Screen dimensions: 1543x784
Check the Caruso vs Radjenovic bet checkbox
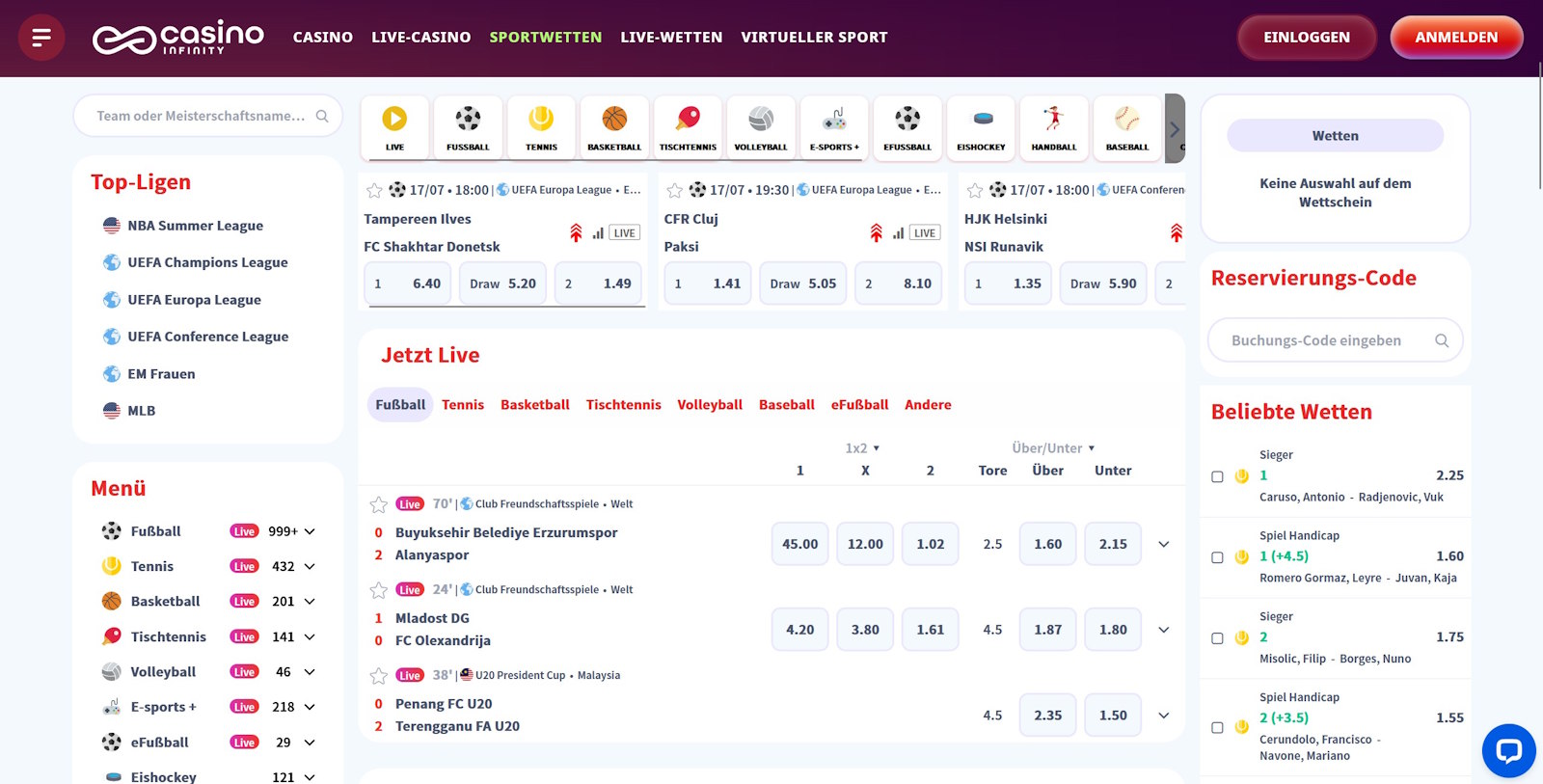coord(1217,476)
